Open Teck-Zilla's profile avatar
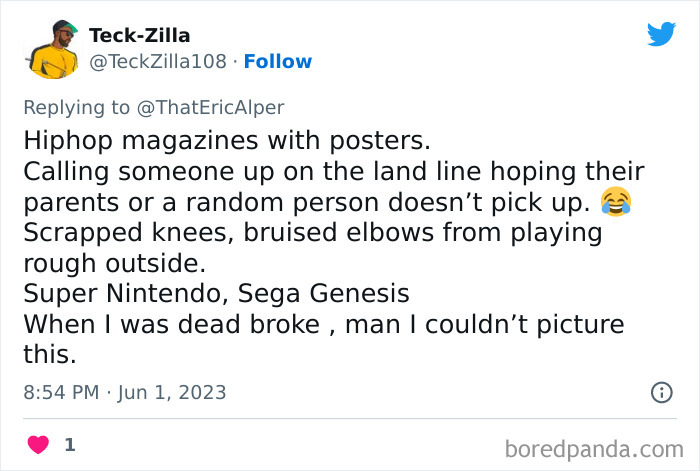Image resolution: width=700 pixels, height=471 pixels. coord(53,48)
